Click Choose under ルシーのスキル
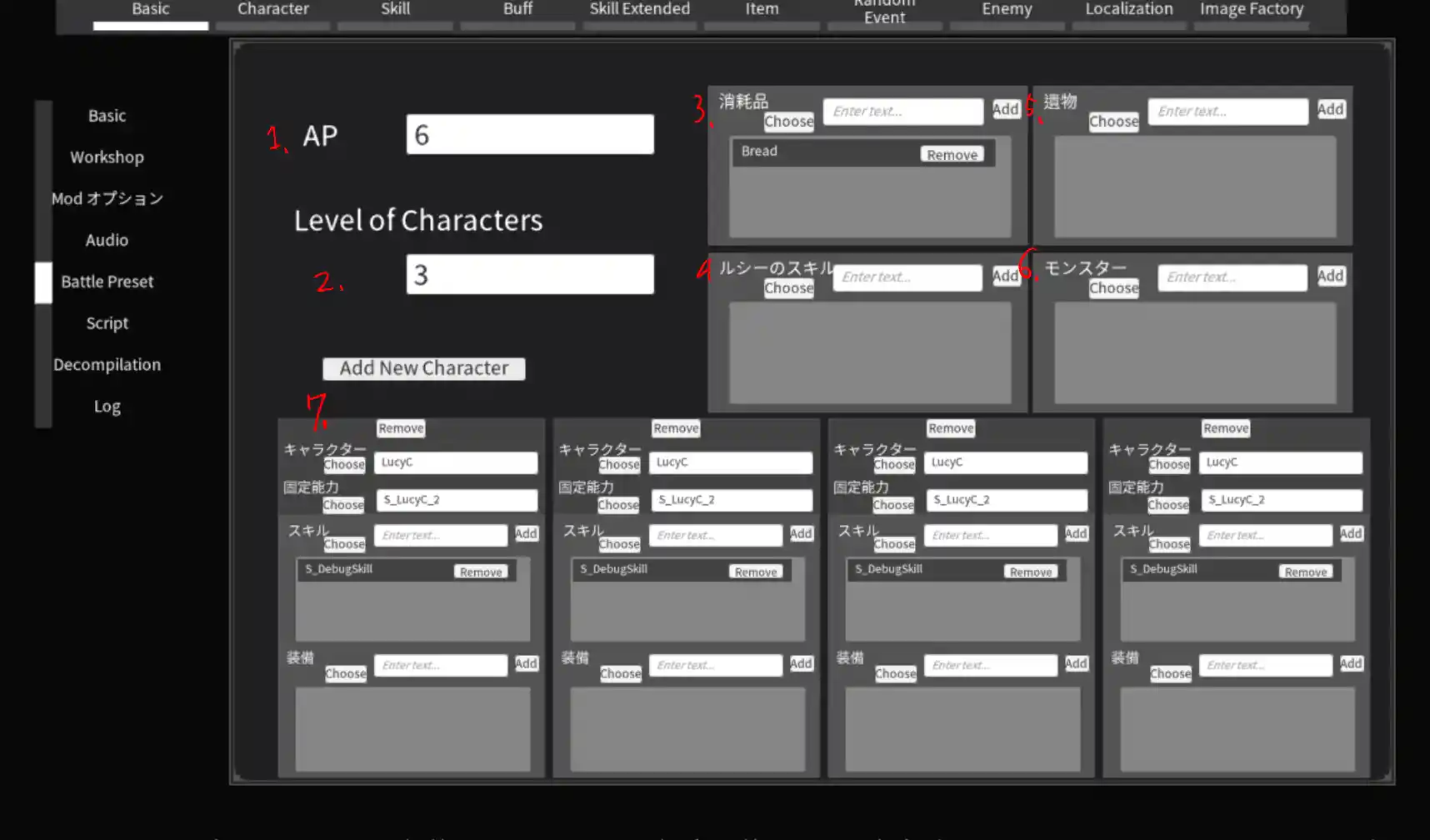Viewport: 1430px width, 840px height. [x=788, y=288]
